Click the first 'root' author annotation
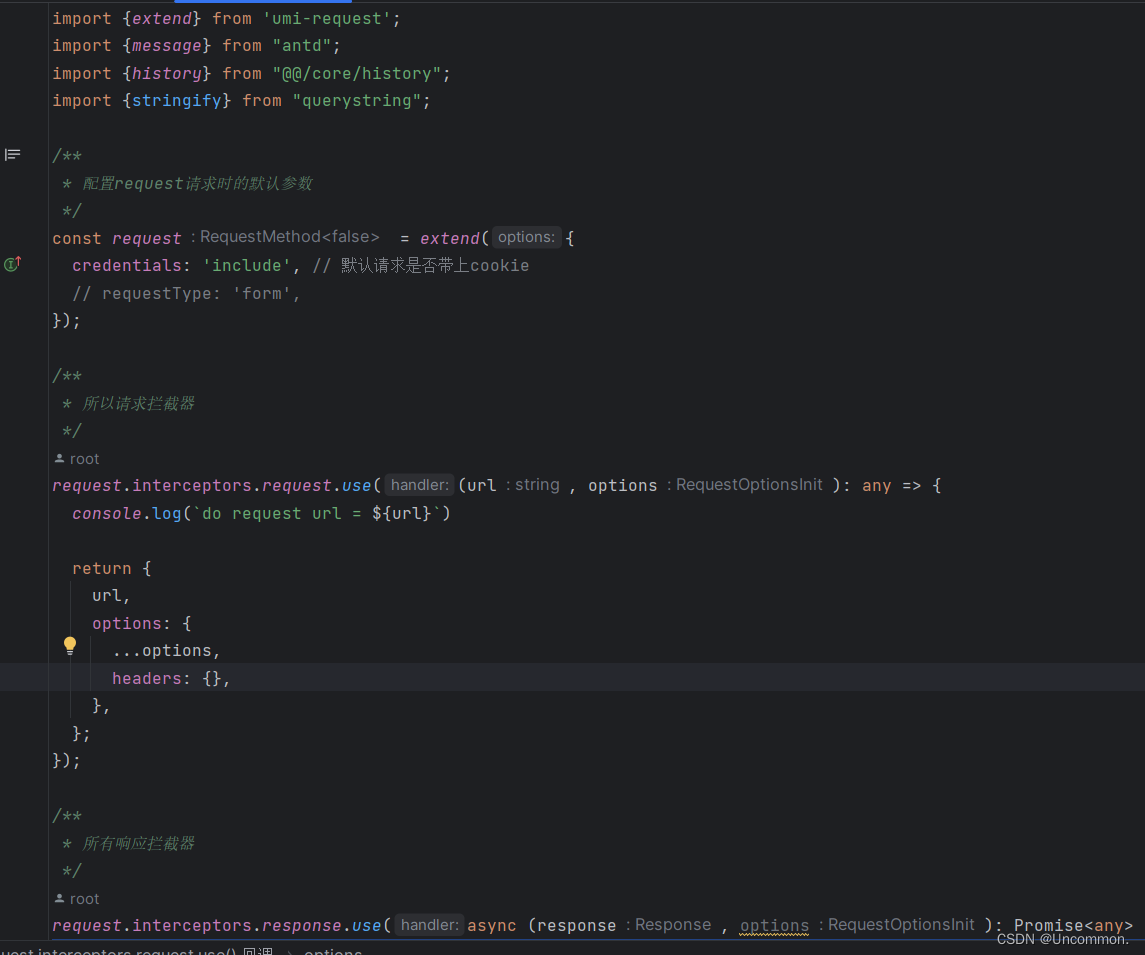 [x=77, y=459]
